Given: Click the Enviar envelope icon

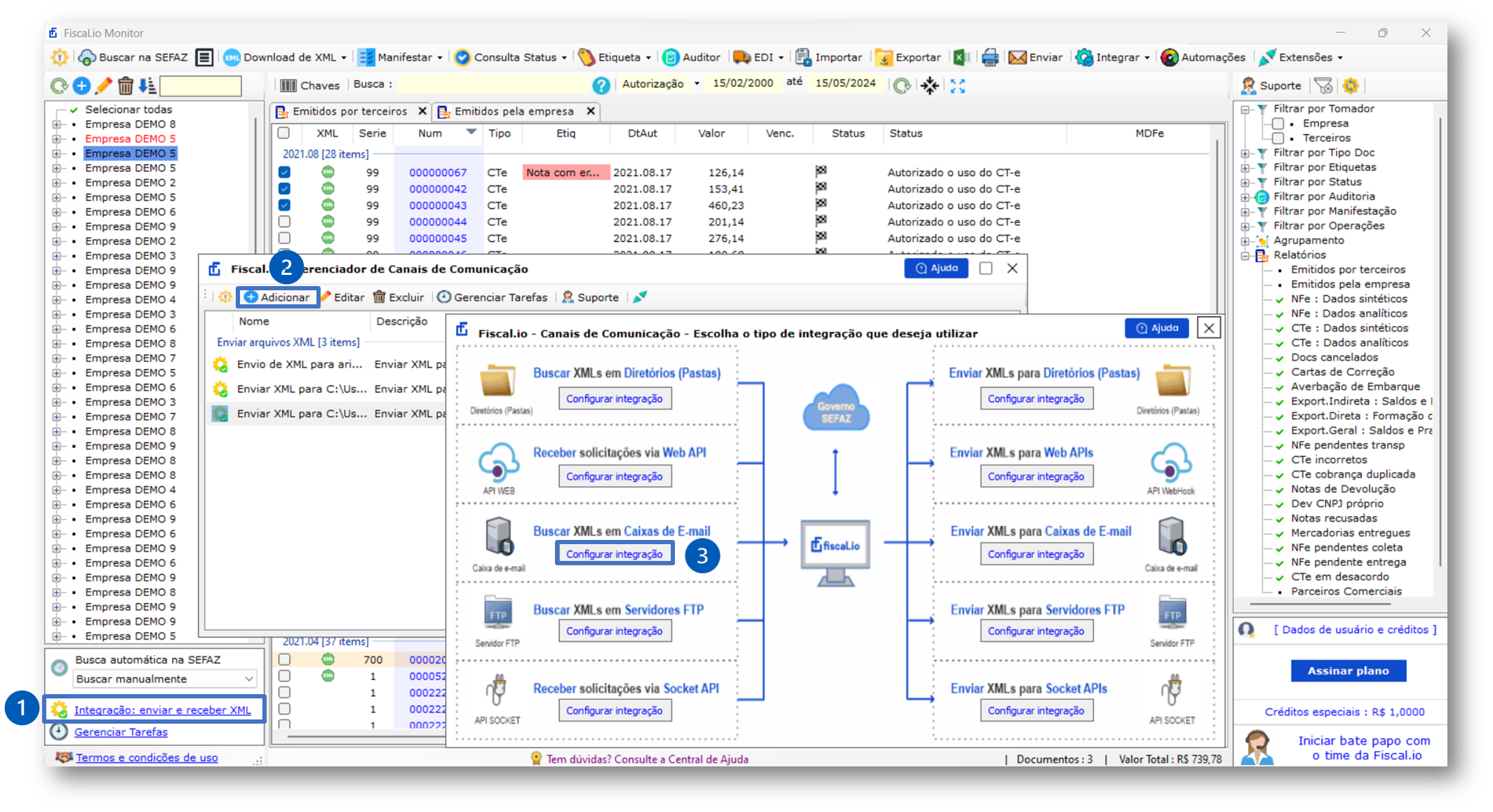Looking at the screenshot, I should coord(1017,57).
